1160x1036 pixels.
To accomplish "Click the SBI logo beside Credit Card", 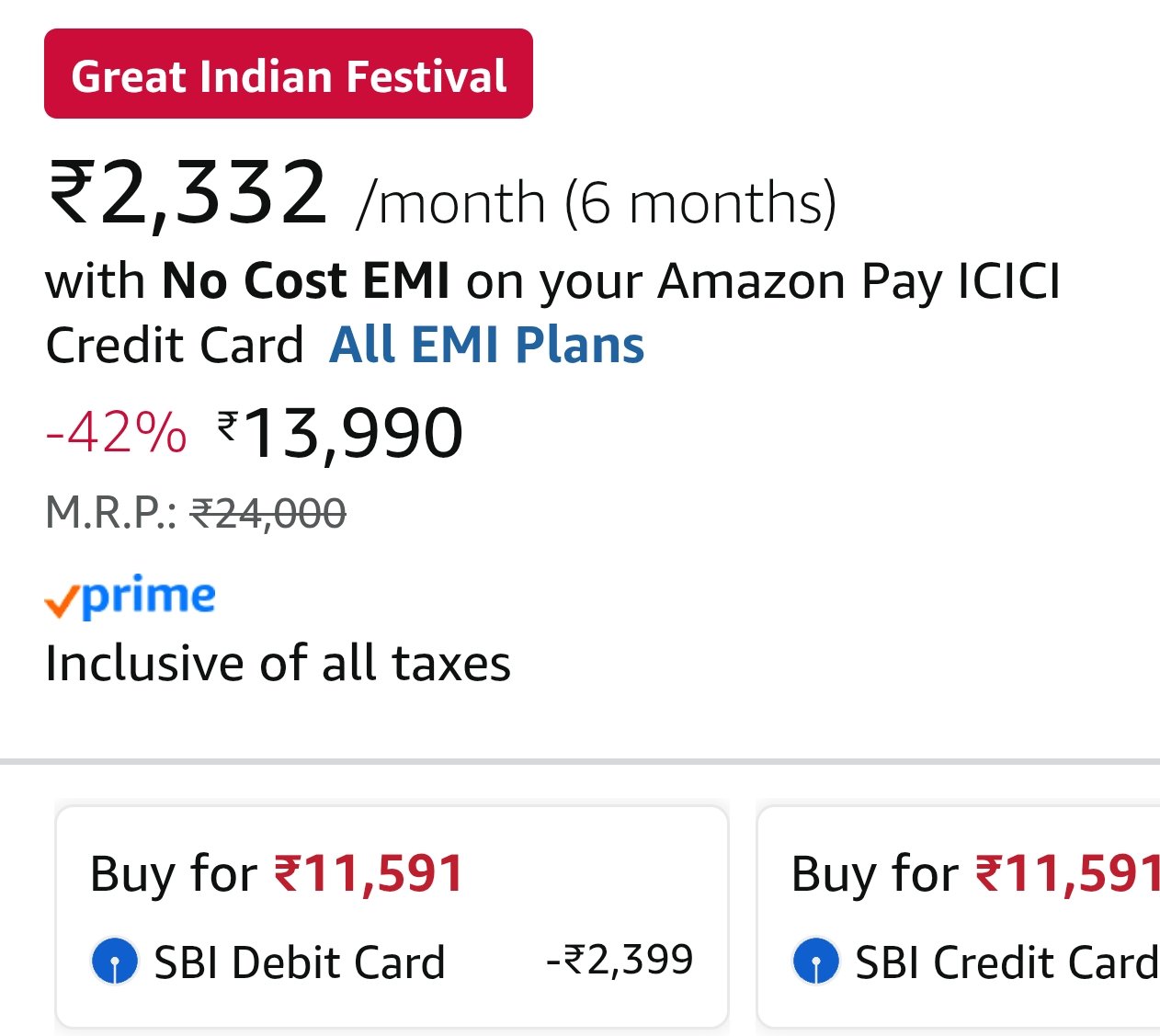I will tap(815, 962).
